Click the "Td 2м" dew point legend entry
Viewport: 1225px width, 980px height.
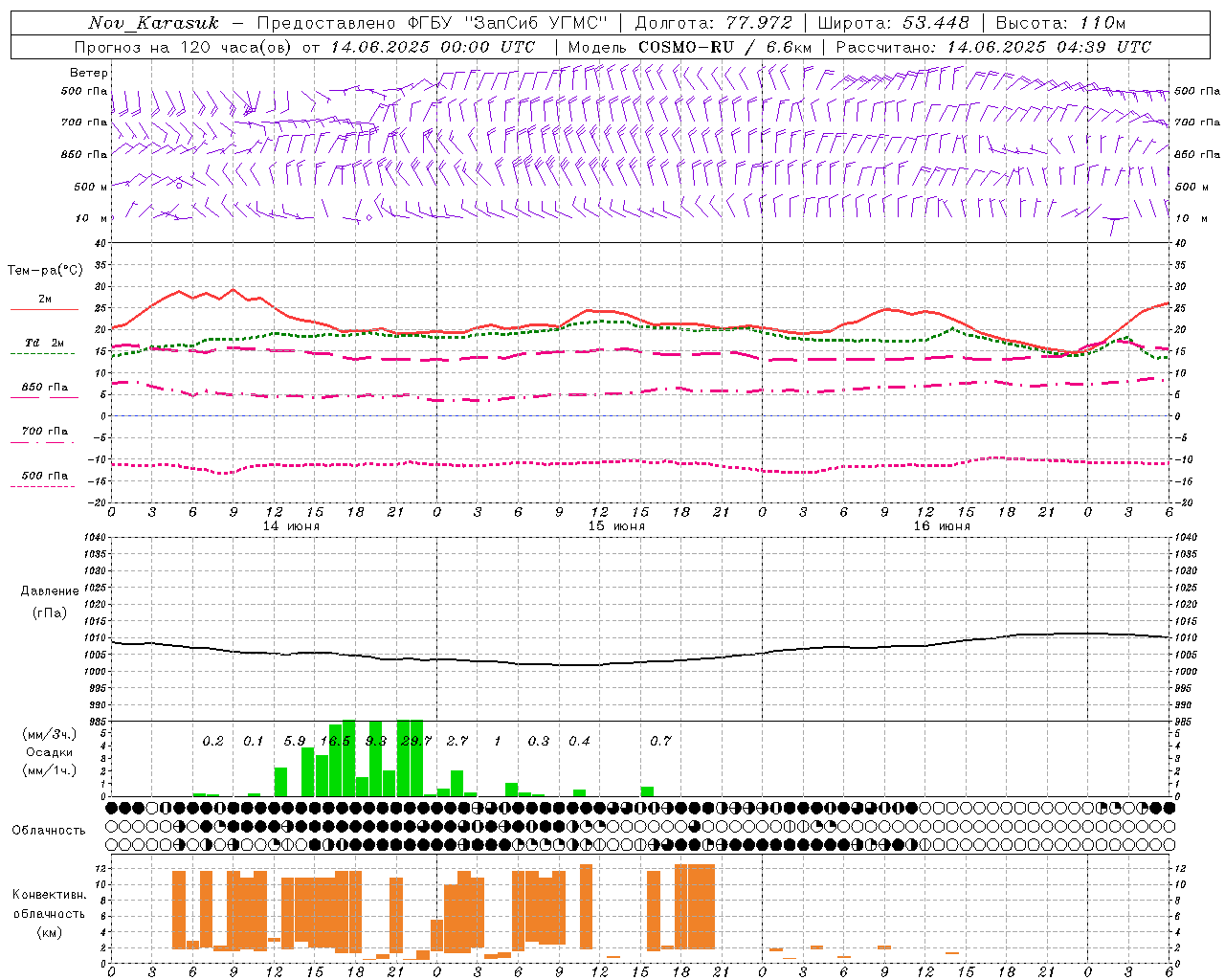pos(45,343)
